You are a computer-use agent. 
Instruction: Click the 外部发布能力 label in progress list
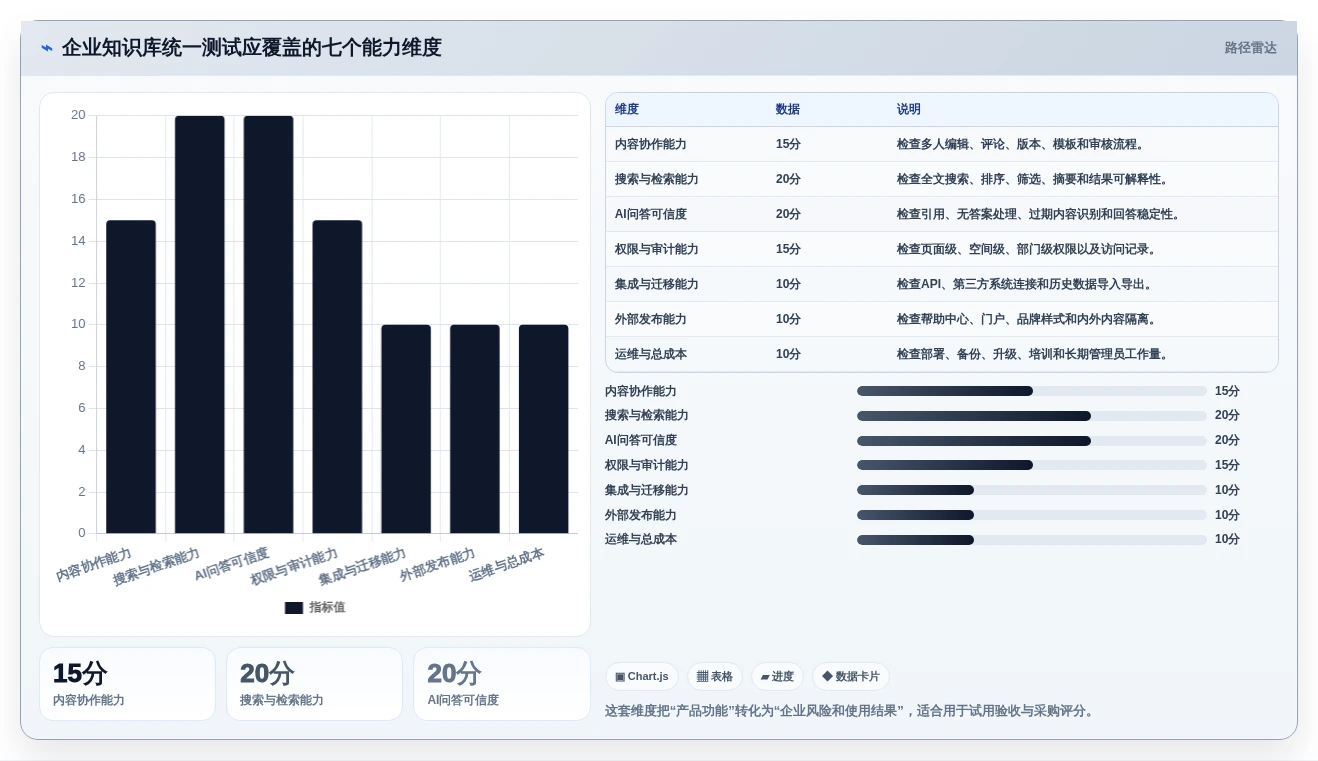[x=641, y=515]
